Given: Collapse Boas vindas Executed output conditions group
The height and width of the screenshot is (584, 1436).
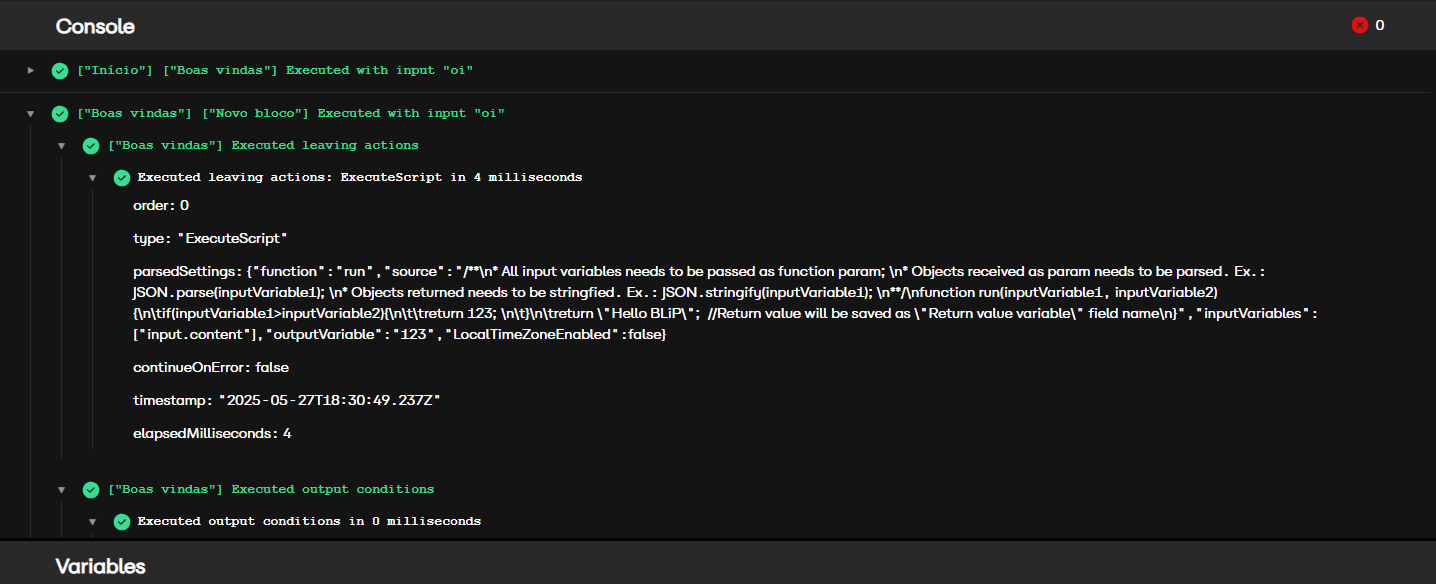Looking at the screenshot, I should tap(62, 490).
